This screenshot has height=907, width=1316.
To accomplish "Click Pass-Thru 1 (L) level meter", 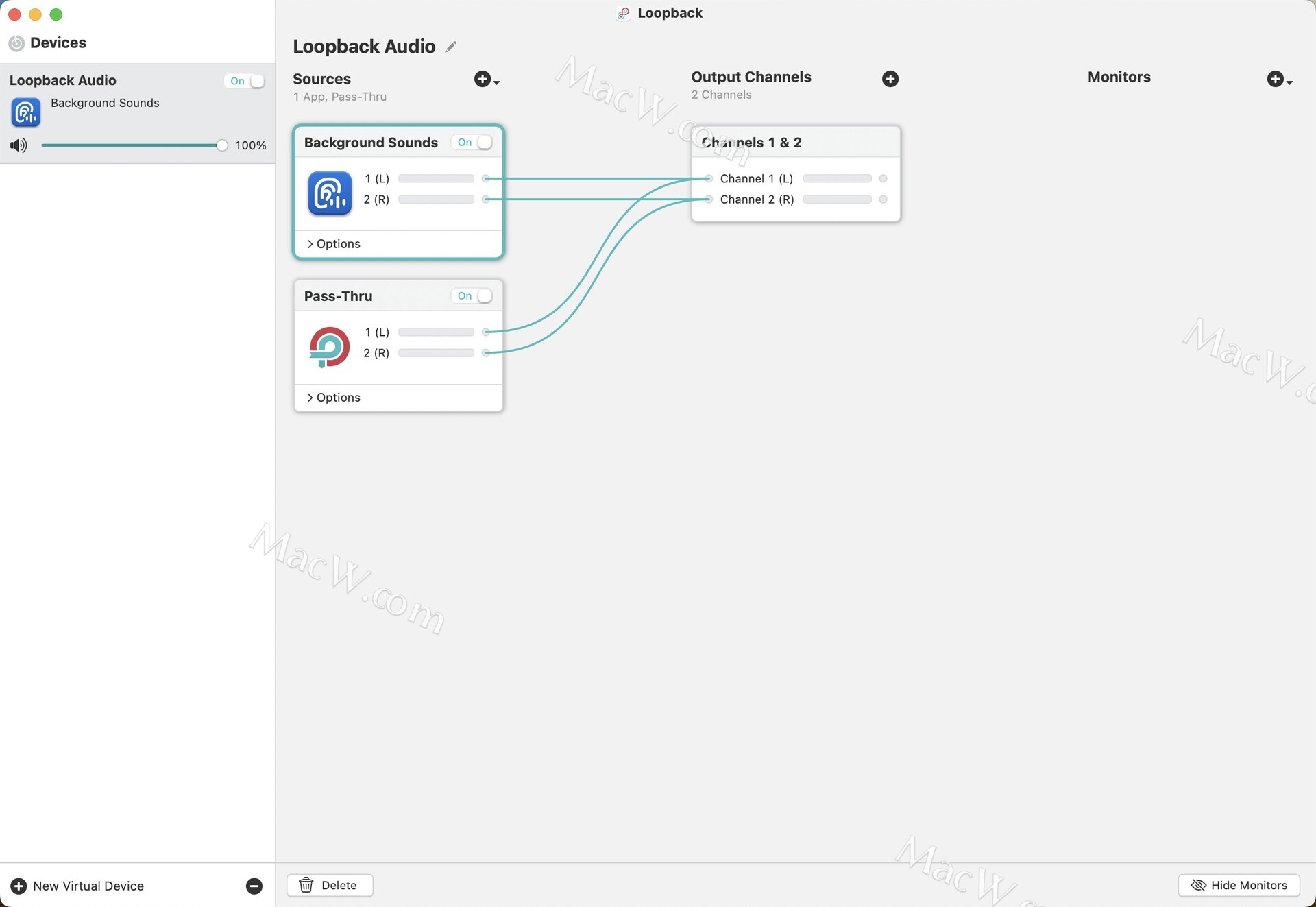I will click(x=436, y=332).
